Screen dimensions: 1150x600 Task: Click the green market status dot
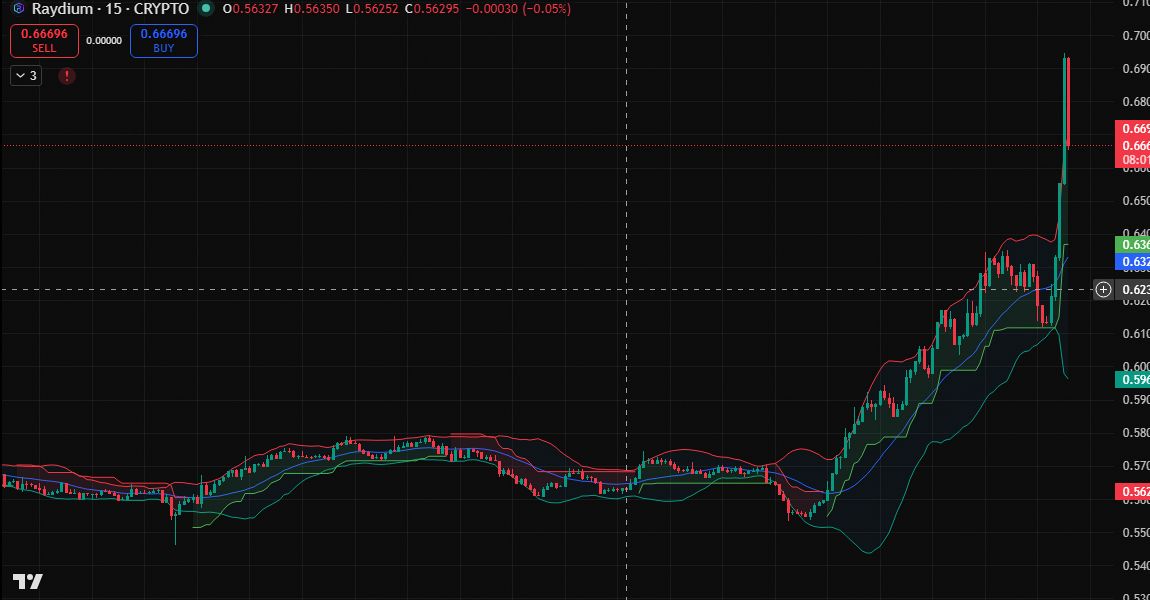click(x=206, y=9)
